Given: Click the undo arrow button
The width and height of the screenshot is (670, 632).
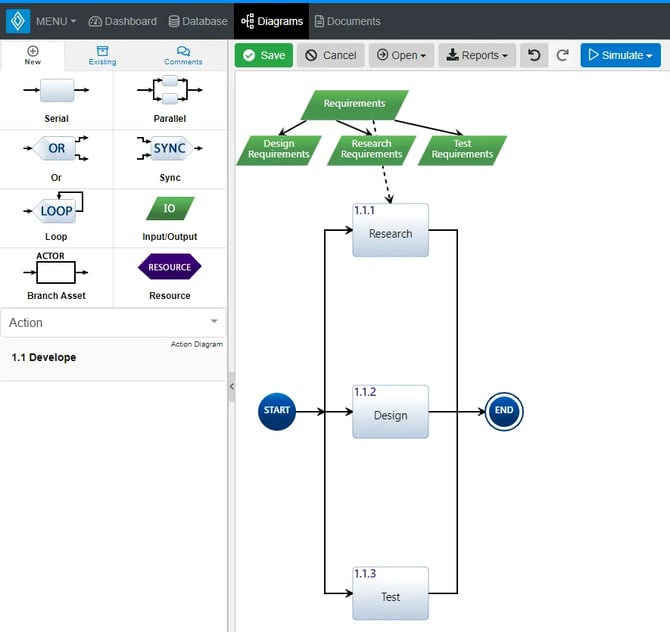Looking at the screenshot, I should pyautogui.click(x=534, y=55).
